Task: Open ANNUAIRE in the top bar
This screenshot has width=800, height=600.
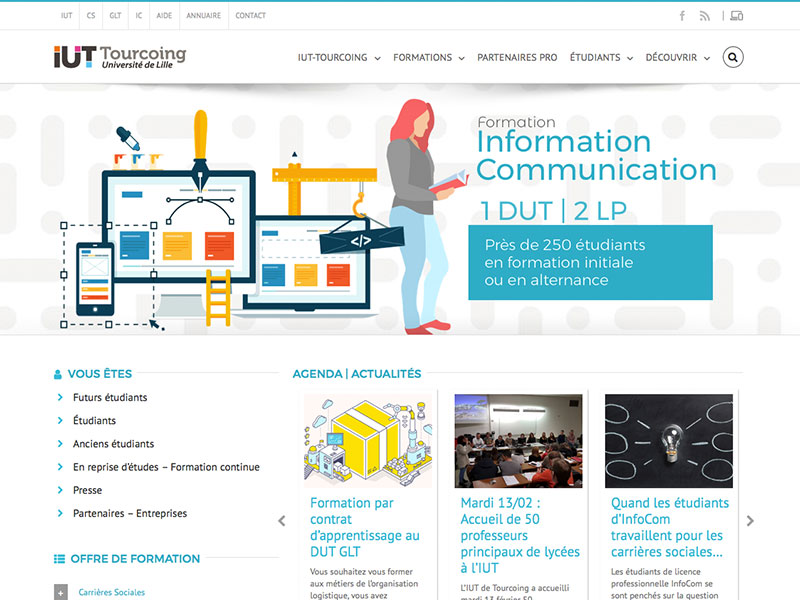Action: [x=203, y=16]
